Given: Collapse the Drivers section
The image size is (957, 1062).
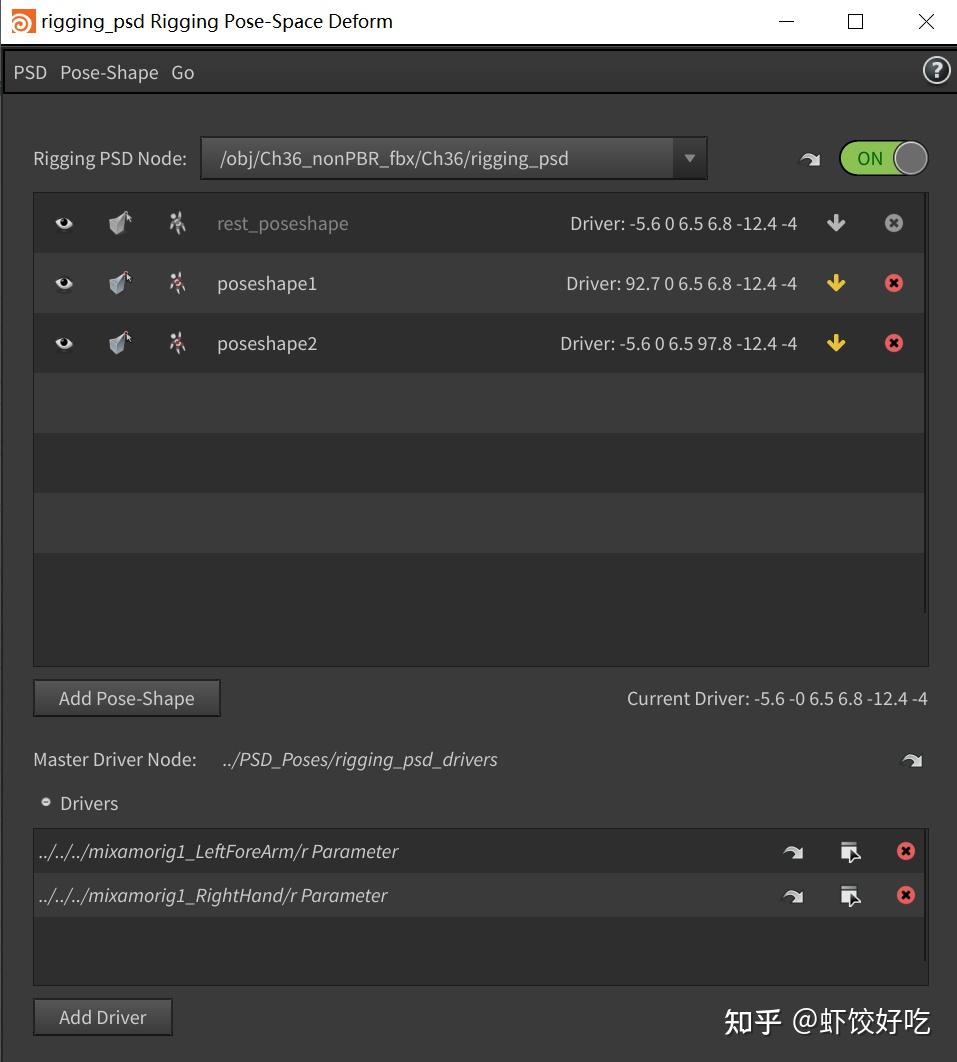Looking at the screenshot, I should 46,803.
